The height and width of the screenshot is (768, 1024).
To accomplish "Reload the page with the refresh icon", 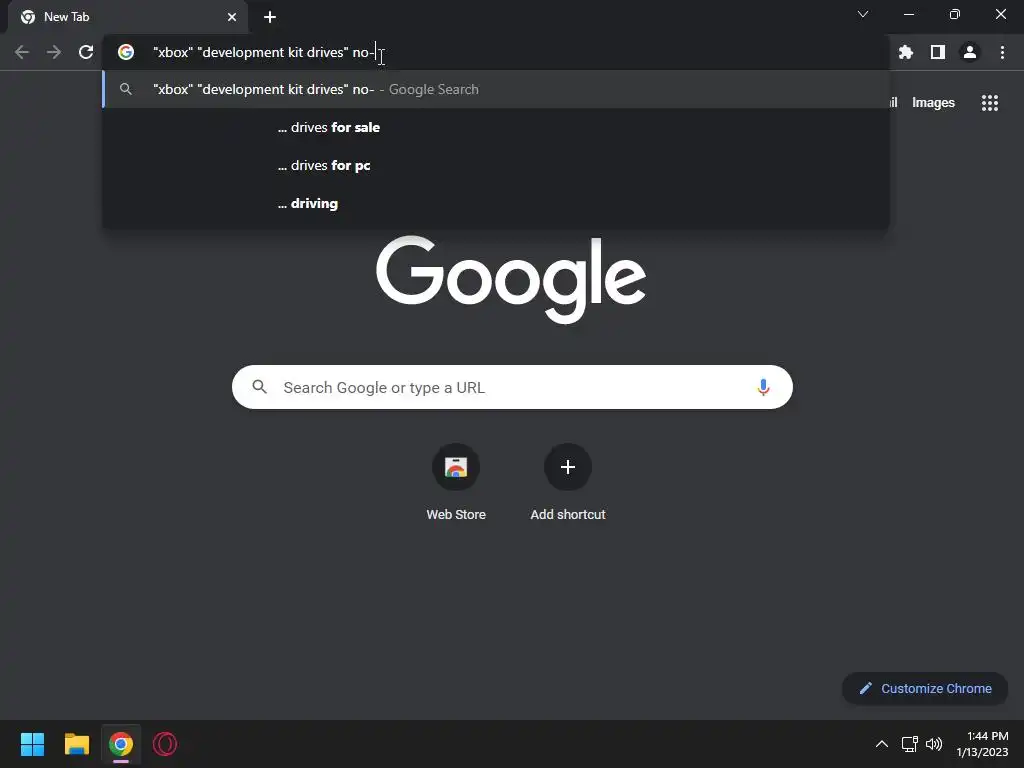I will click(x=86, y=52).
